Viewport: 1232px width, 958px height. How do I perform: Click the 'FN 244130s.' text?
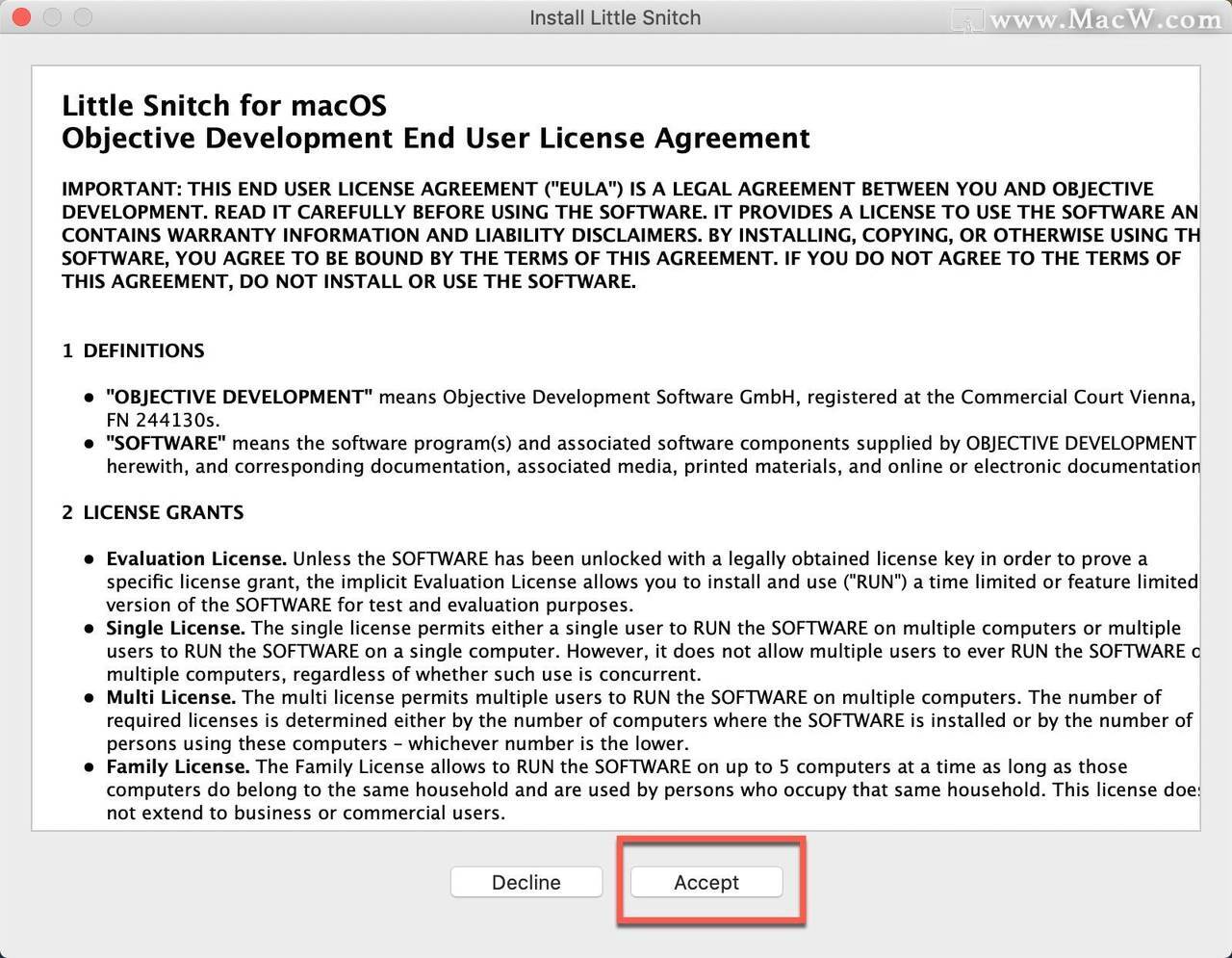163,420
